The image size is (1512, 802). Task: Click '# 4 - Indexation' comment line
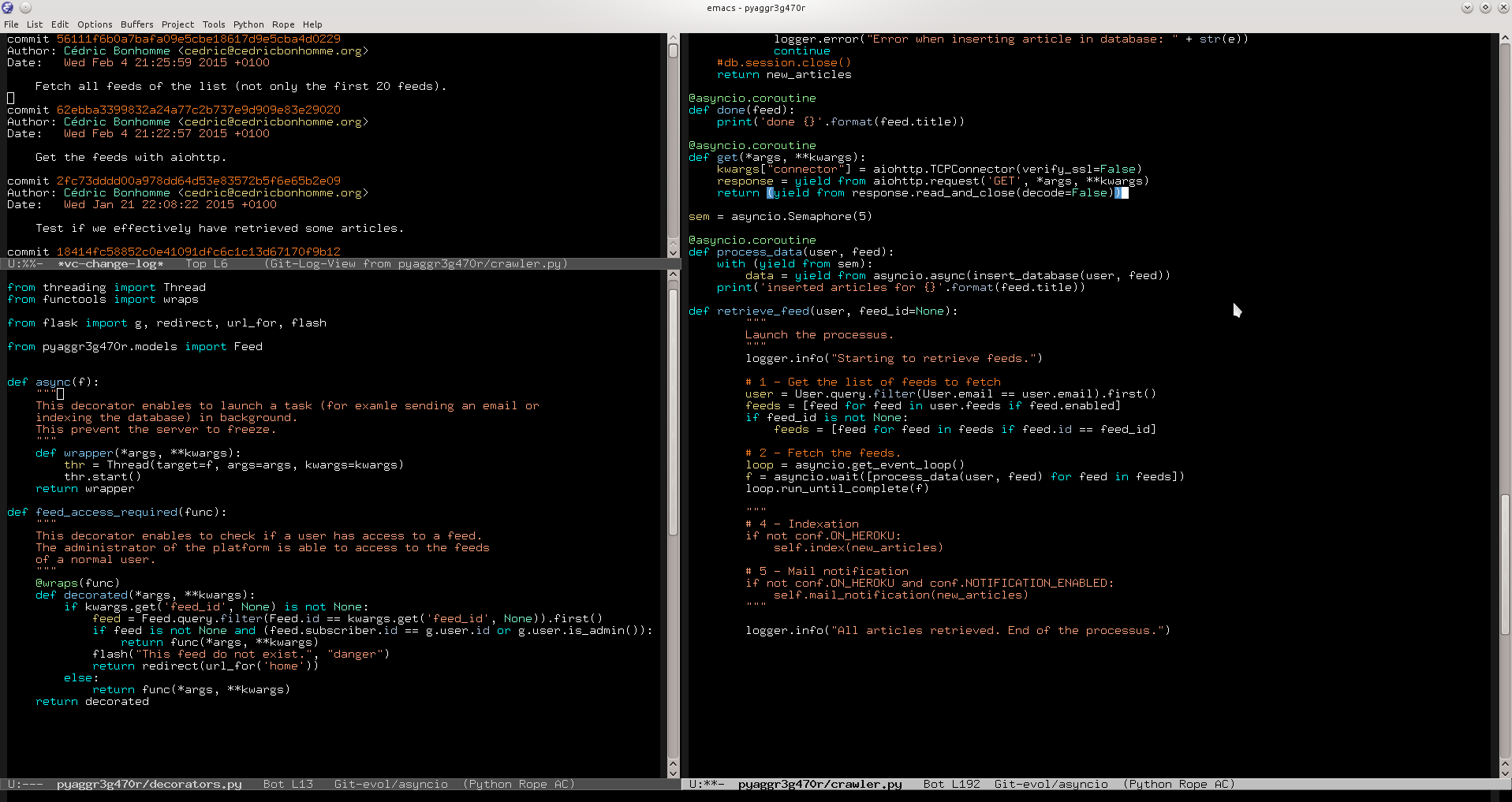point(802,524)
